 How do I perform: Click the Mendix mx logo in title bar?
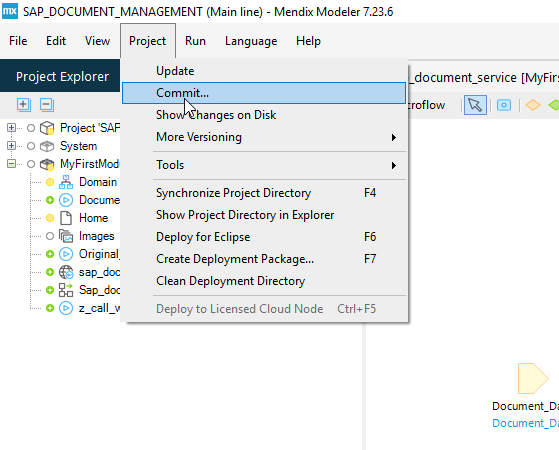click(10, 11)
